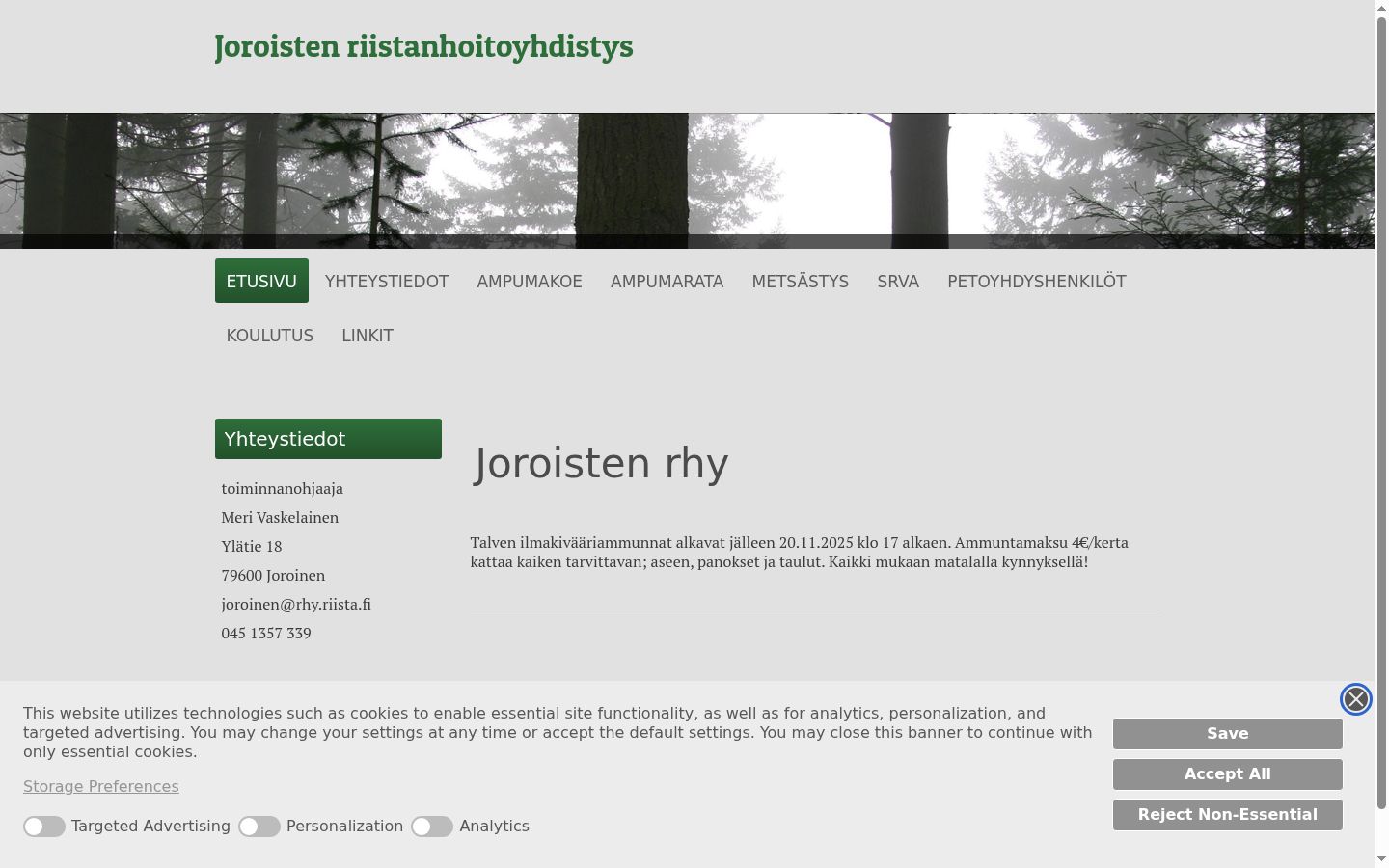Click the Joroisten rhy heading
Viewport: 1389px width, 868px height.
click(x=601, y=463)
